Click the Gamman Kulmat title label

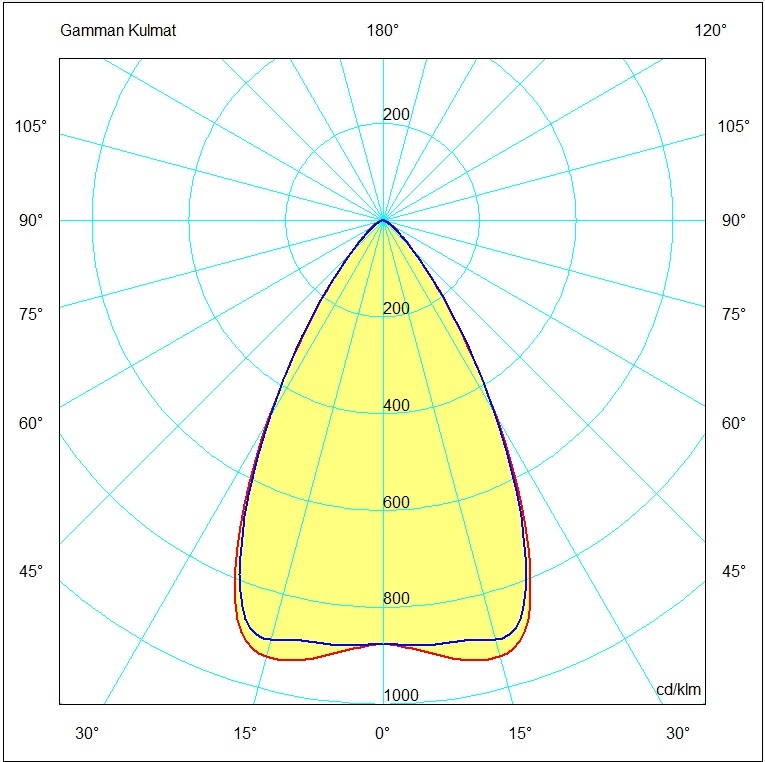tap(118, 30)
